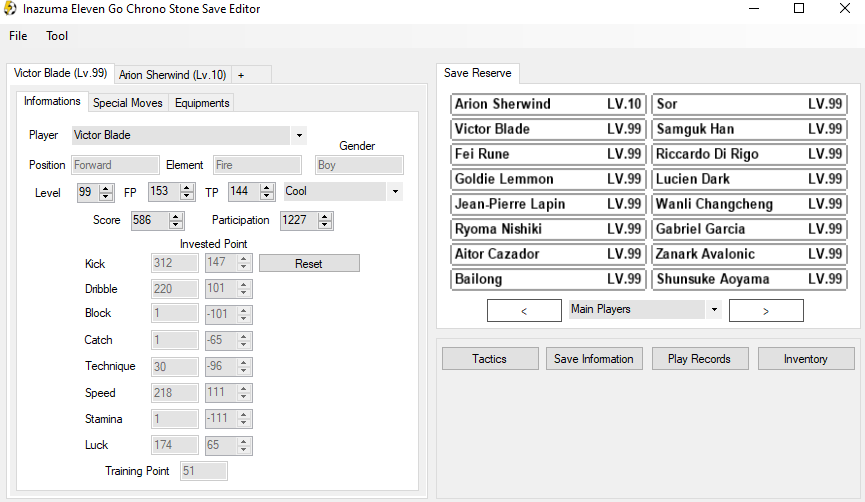
Task: Add a new player tab with plus
Action: [x=241, y=75]
